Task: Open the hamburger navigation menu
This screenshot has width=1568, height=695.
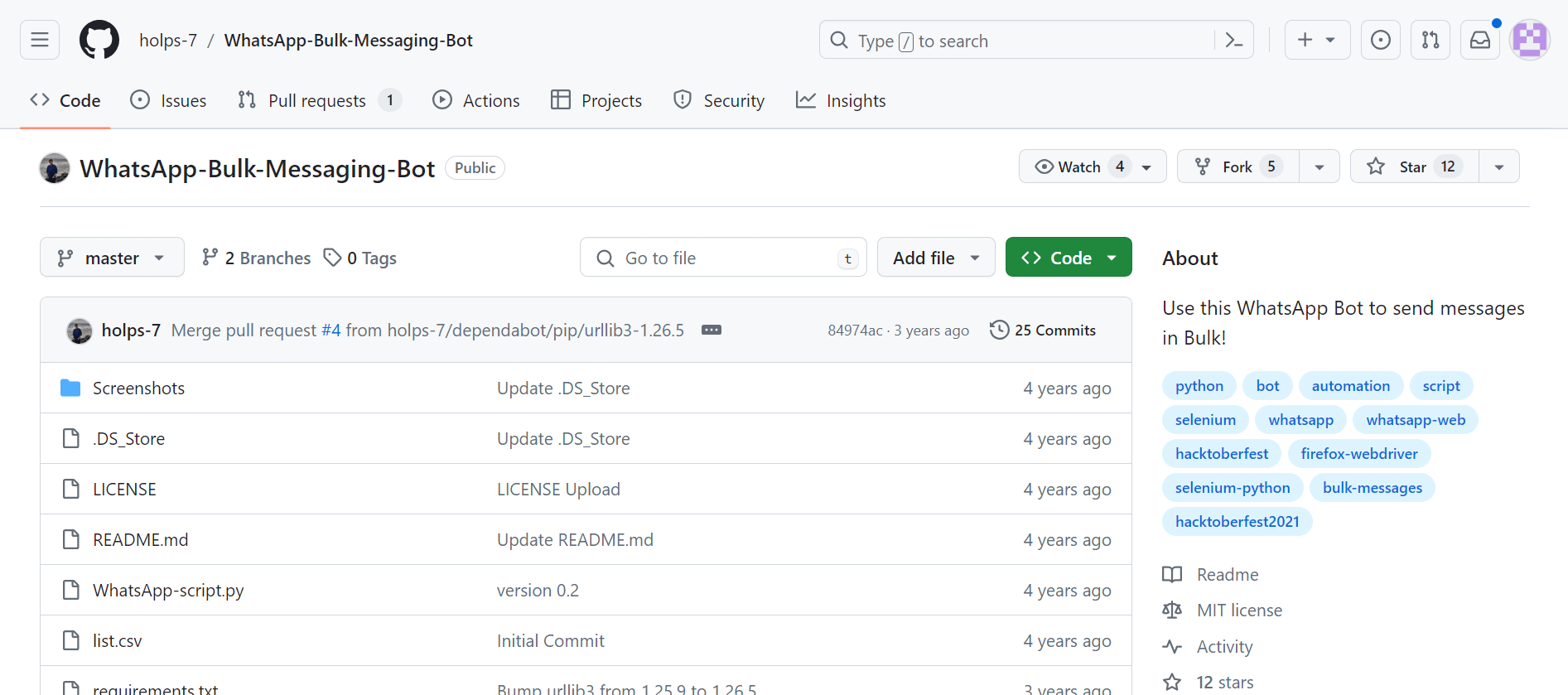Action: point(40,40)
